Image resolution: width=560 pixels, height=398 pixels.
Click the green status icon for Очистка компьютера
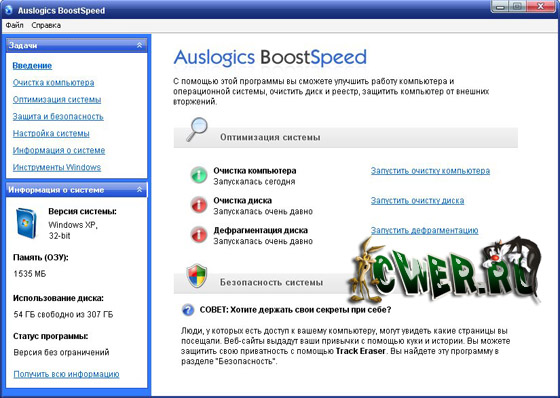pyautogui.click(x=199, y=175)
